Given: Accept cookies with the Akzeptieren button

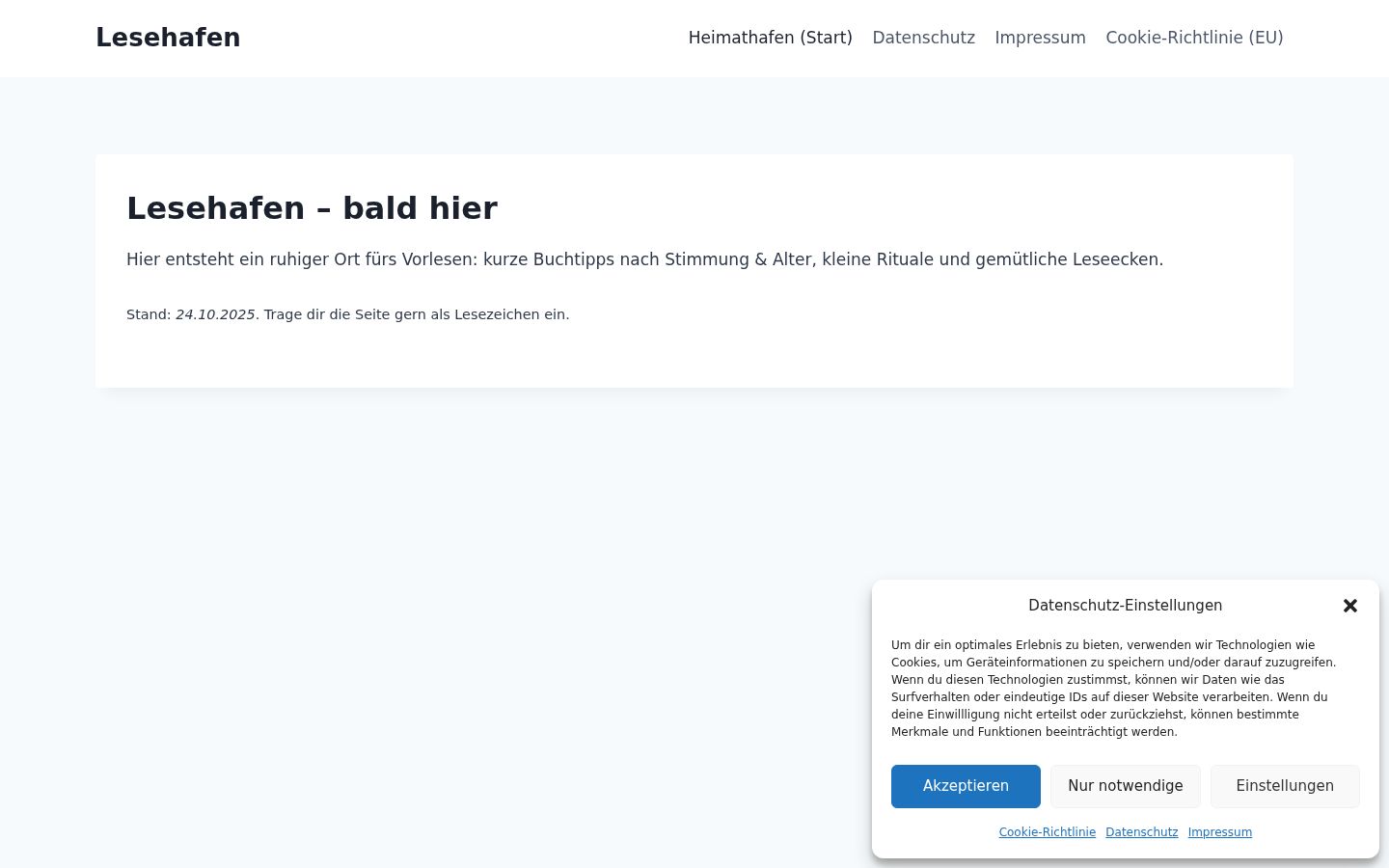Looking at the screenshot, I should point(966,786).
